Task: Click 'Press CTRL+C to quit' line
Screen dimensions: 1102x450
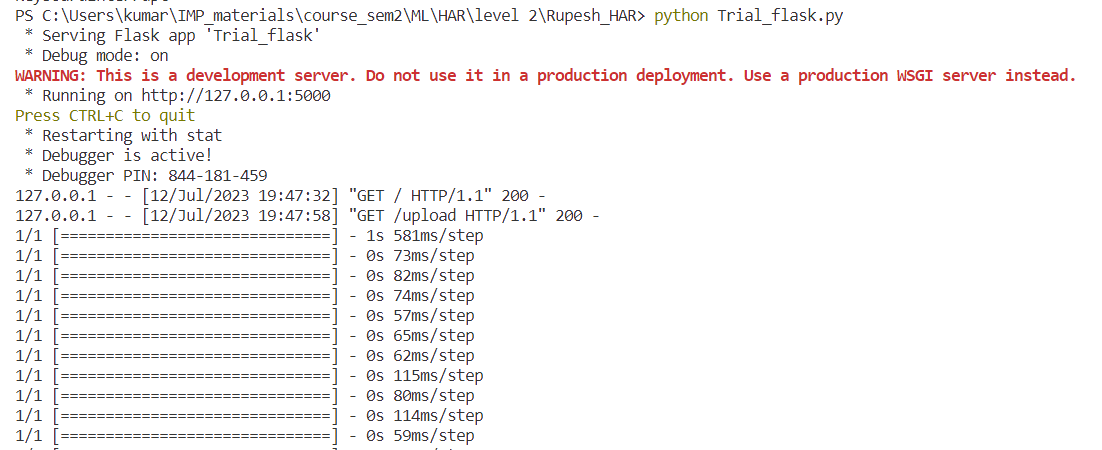Action: (x=105, y=115)
